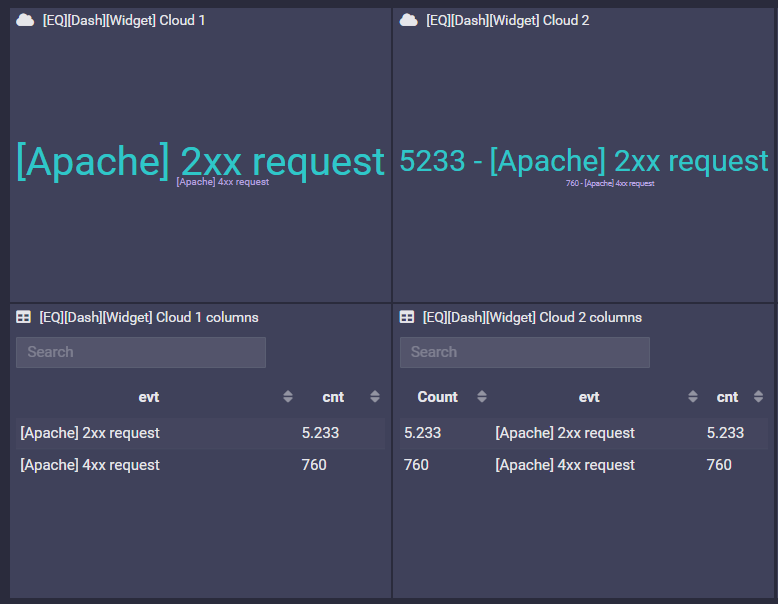Focus the Search field in Cloud 1 columns
Image resolution: width=778 pixels, height=604 pixels.
(x=141, y=352)
